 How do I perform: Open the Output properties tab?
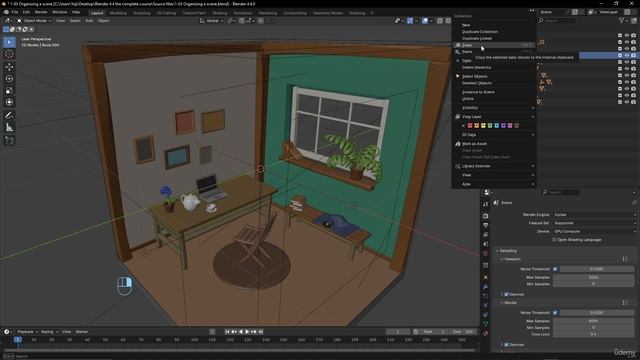coord(485,225)
